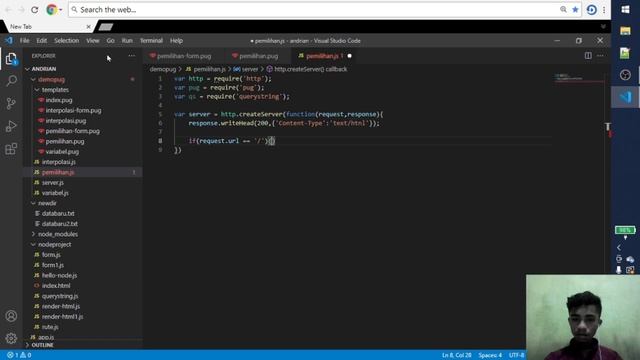Open the Extensions view

point(11,149)
